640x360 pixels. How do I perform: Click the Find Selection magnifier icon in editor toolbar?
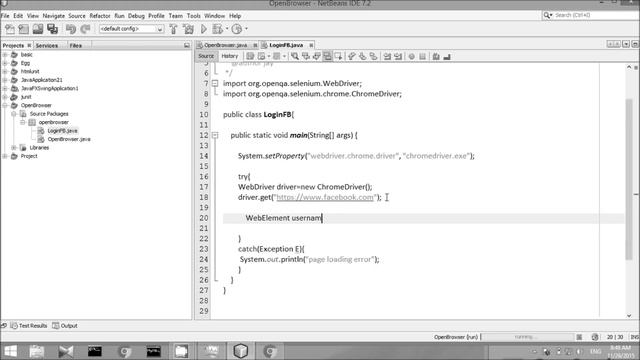coord(295,56)
